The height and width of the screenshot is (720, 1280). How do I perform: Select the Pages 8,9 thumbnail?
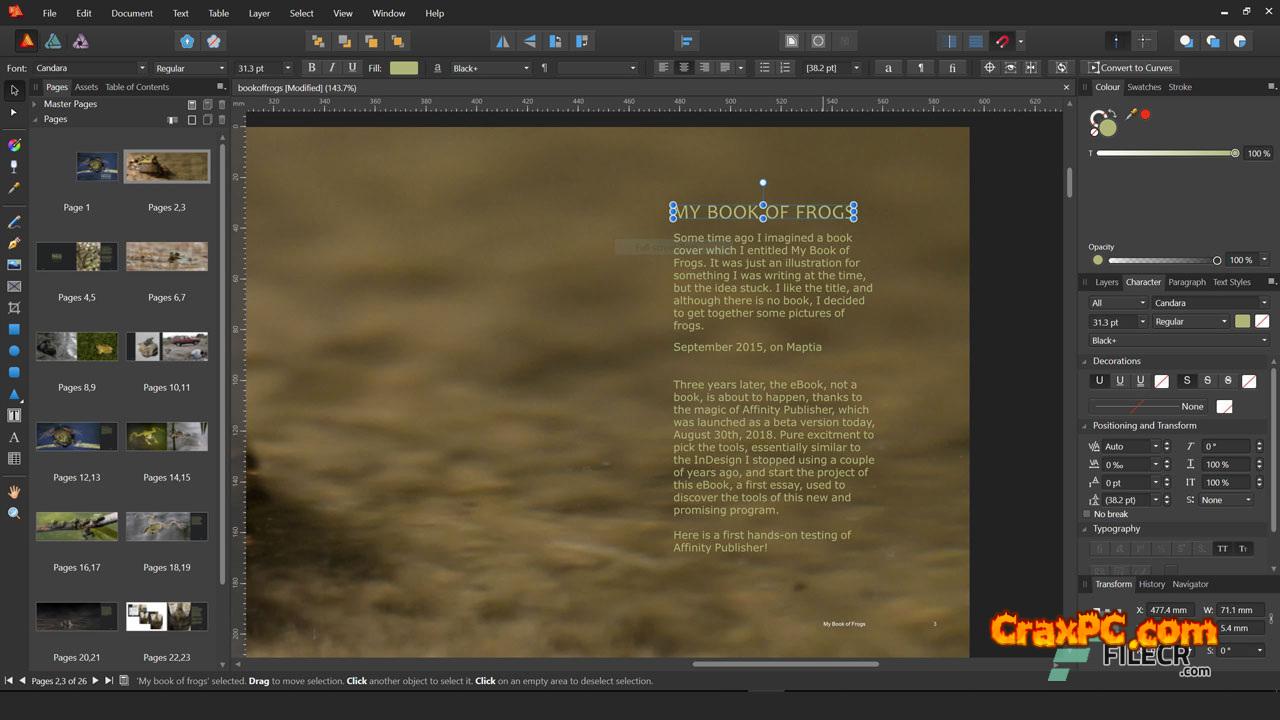[x=77, y=347]
